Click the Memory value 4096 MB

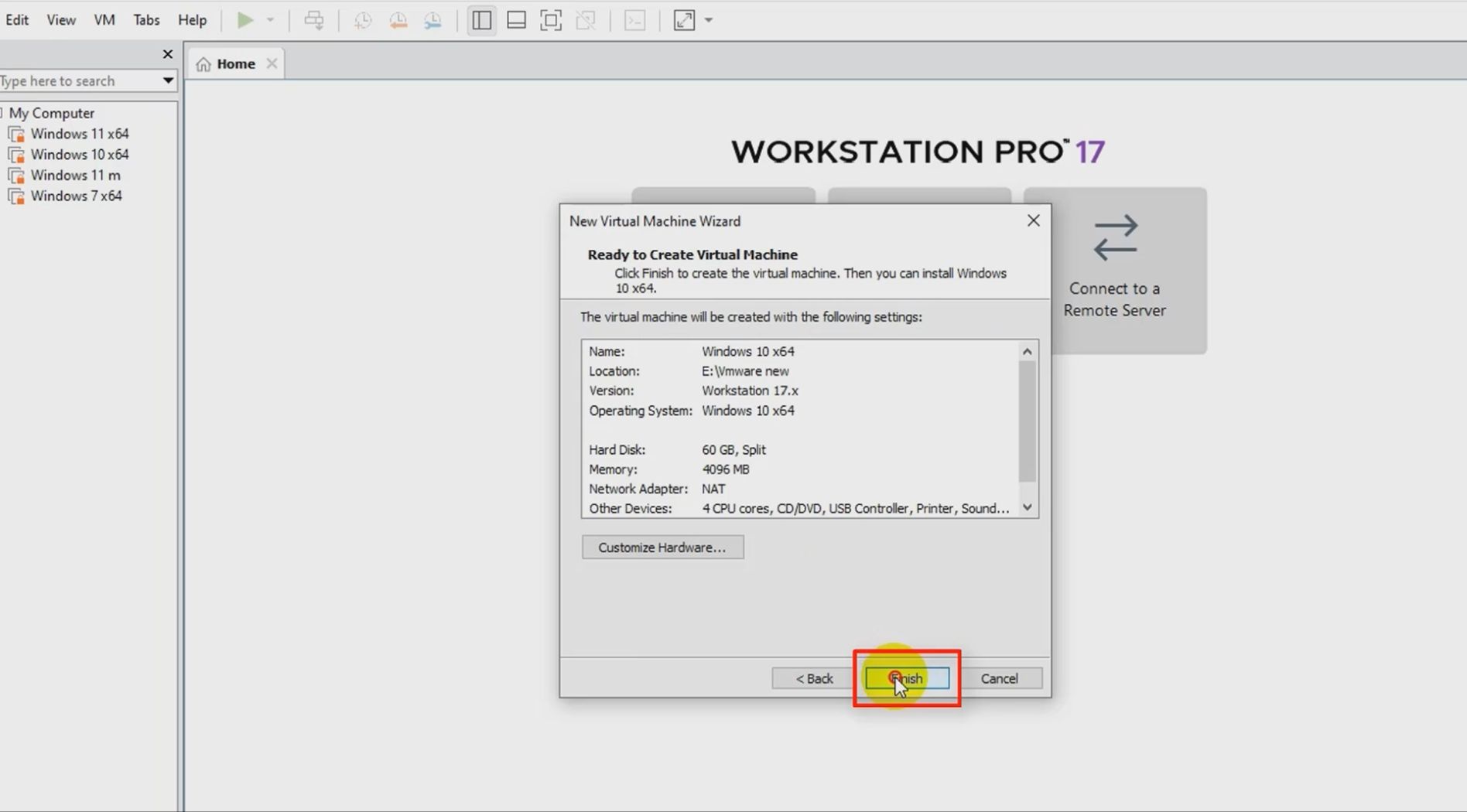(x=725, y=469)
